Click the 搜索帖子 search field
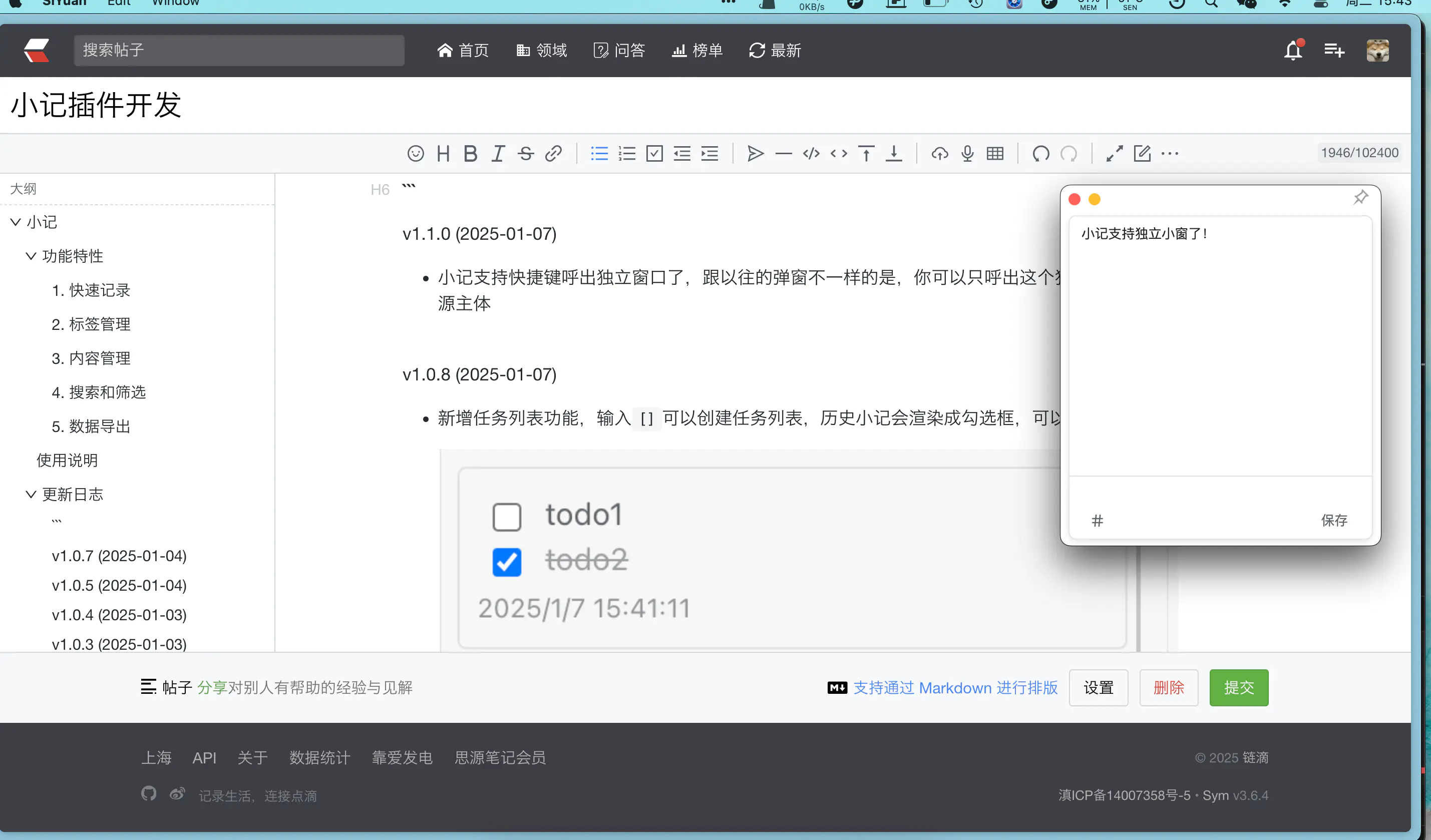This screenshot has height=840, width=1431. coord(238,51)
